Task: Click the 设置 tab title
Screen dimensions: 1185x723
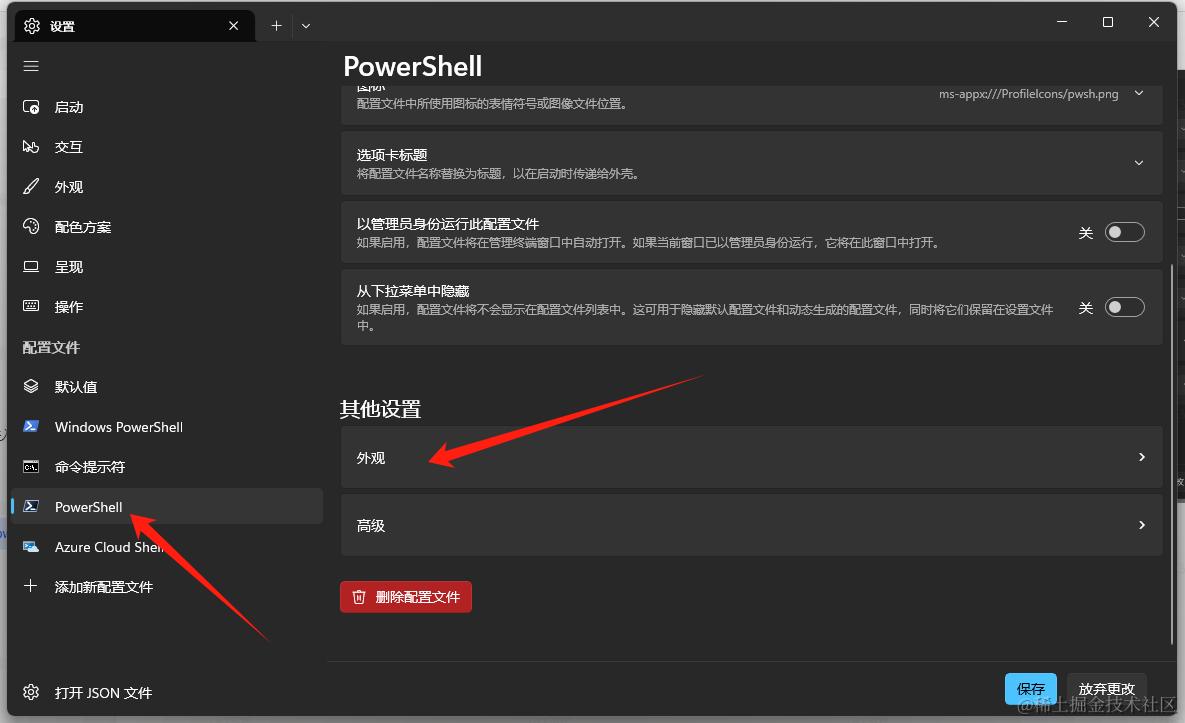Action: pyautogui.click(x=62, y=26)
